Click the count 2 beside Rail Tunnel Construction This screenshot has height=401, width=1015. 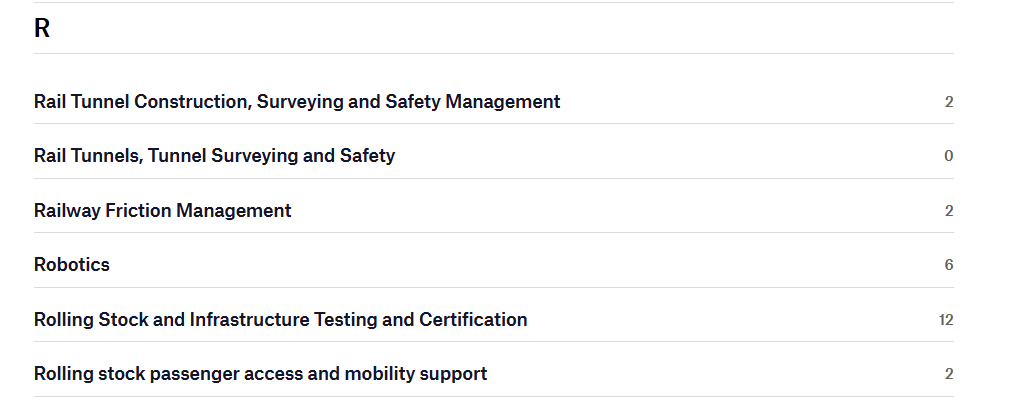(x=948, y=102)
